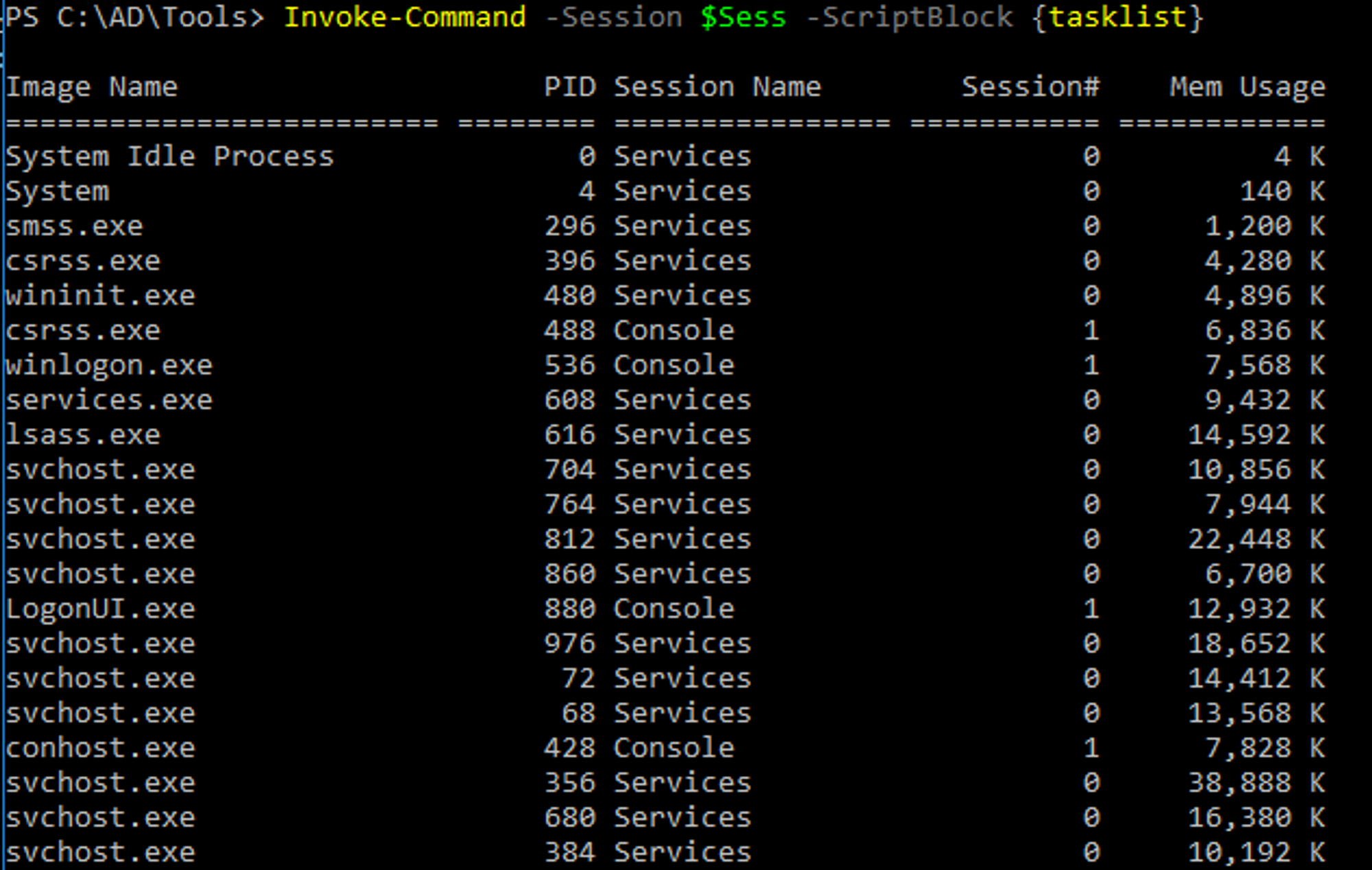Click PID 616 in the list
The height and width of the screenshot is (870, 1372).
569,435
